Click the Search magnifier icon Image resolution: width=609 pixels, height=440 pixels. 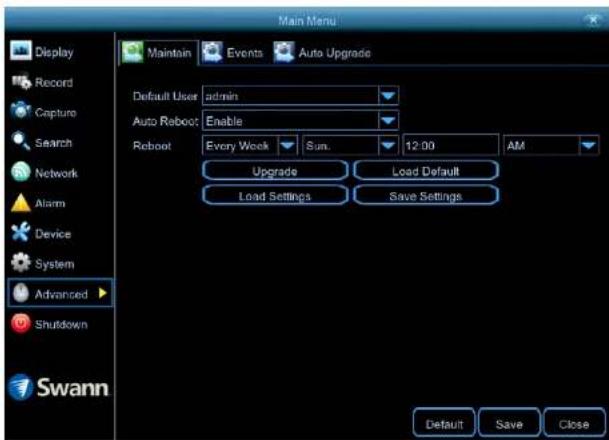coord(21,141)
